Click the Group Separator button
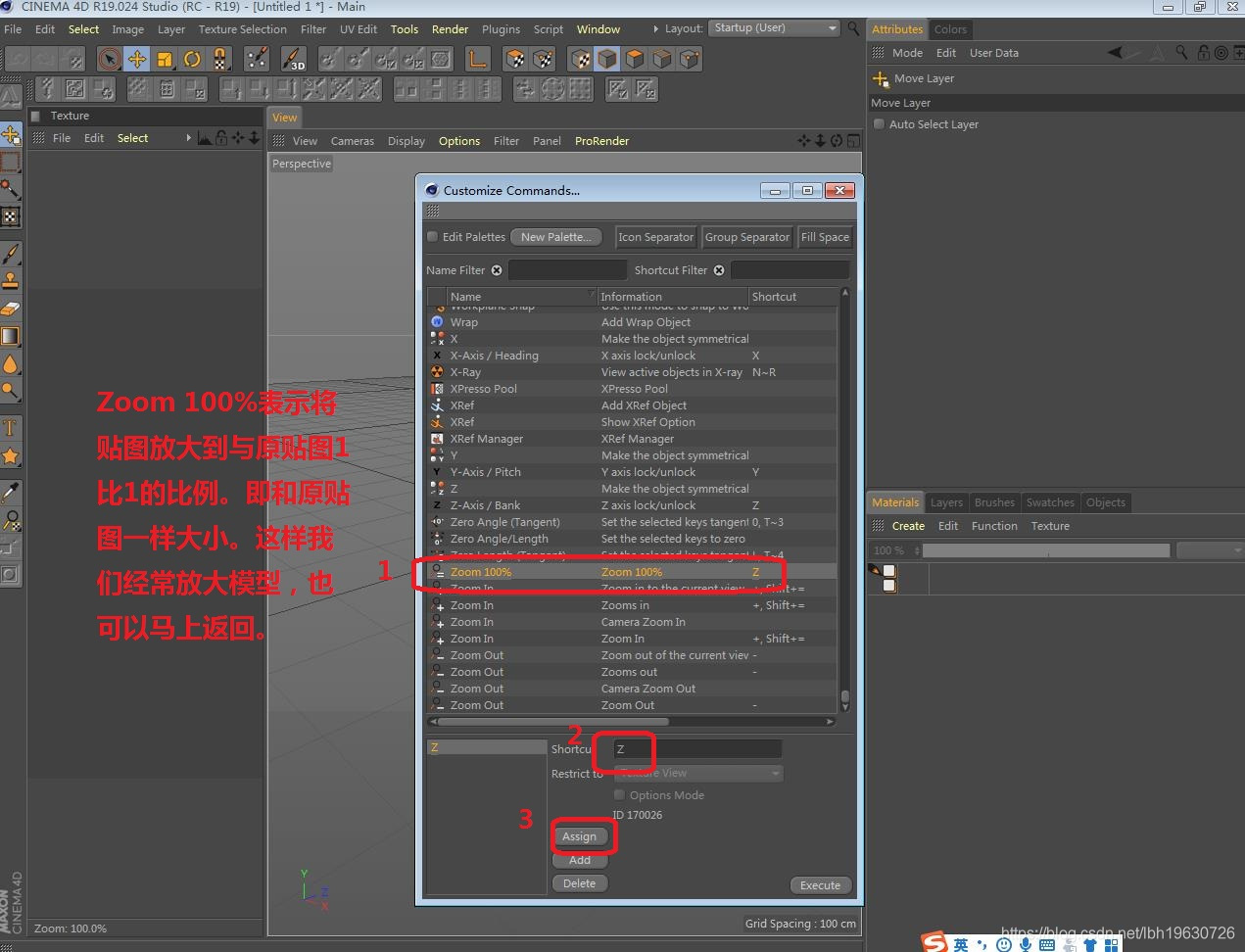1245x952 pixels. point(747,237)
